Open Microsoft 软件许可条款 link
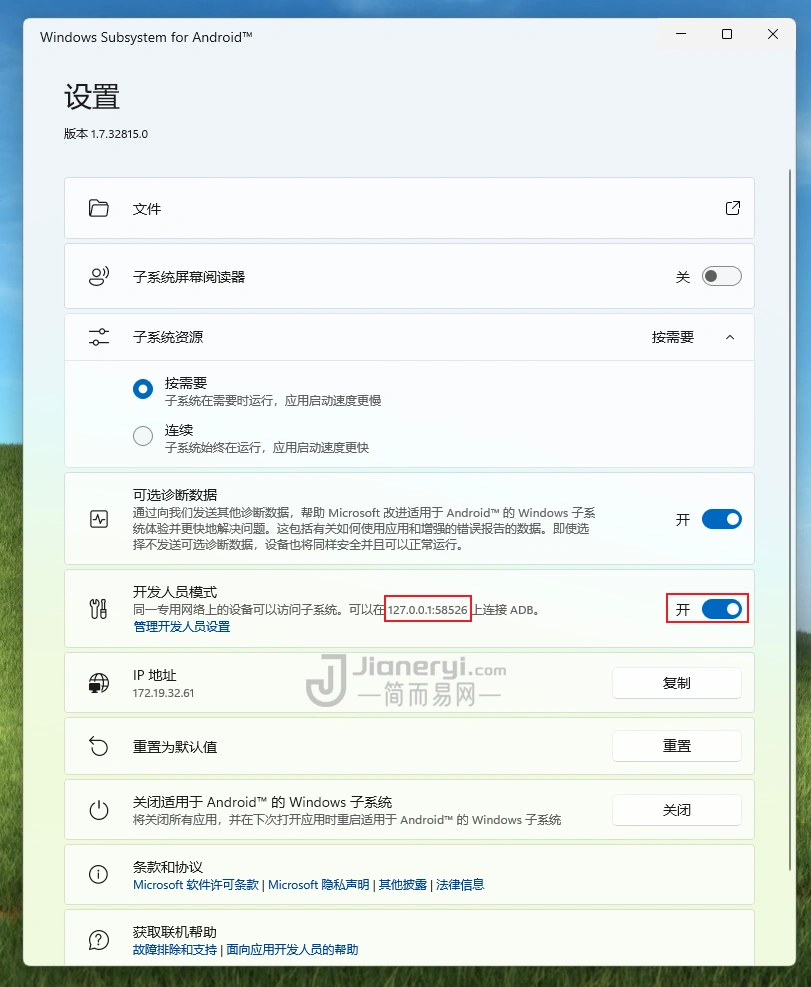811x987 pixels. [x=196, y=884]
